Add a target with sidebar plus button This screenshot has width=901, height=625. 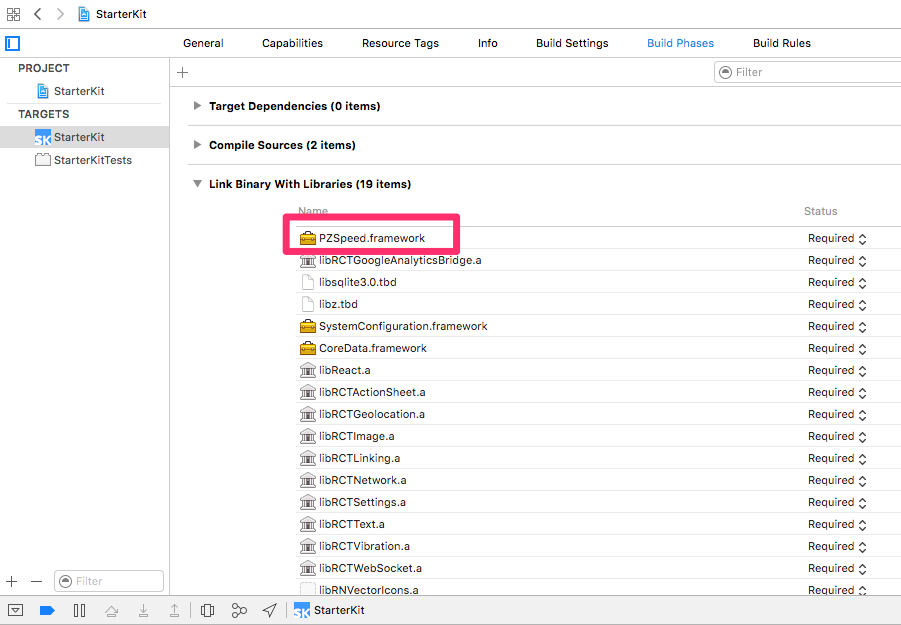pos(11,581)
